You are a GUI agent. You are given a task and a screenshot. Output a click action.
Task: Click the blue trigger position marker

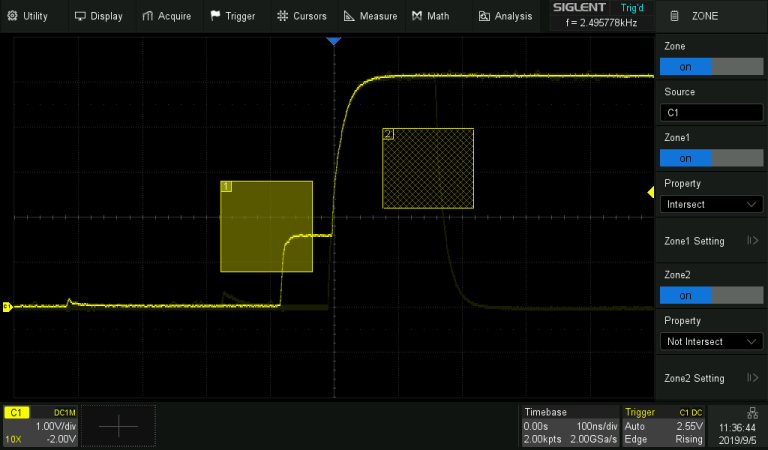[x=334, y=41]
